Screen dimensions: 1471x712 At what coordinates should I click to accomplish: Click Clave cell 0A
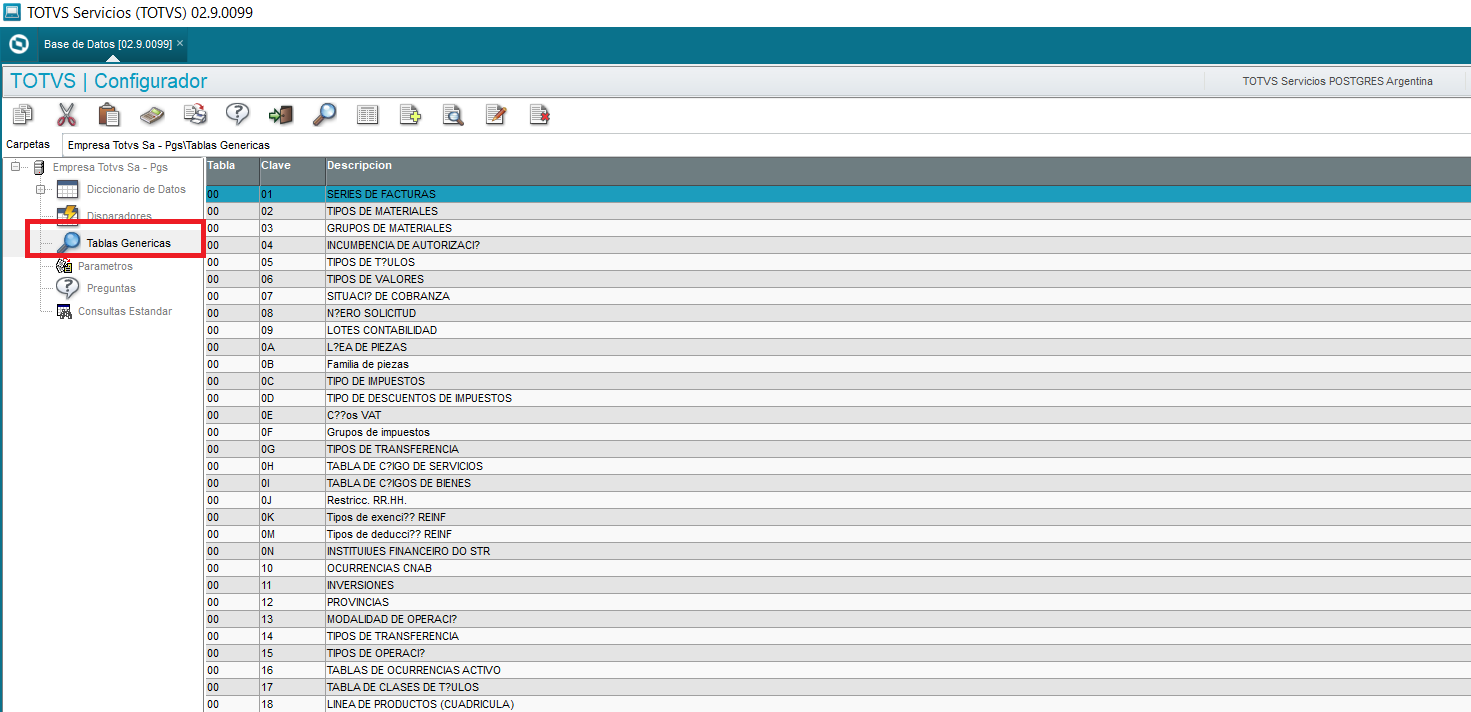(x=292, y=347)
